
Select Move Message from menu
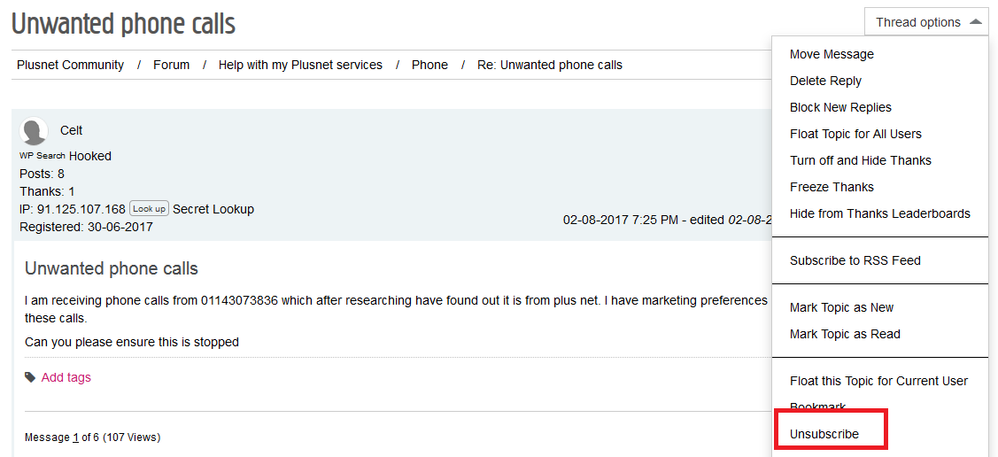click(831, 54)
